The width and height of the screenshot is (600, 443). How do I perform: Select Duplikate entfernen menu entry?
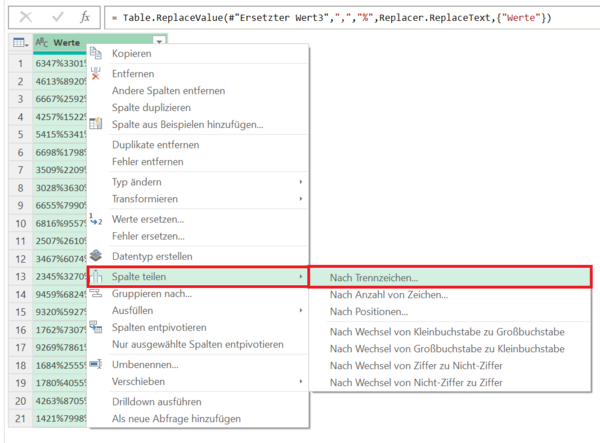click(155, 145)
